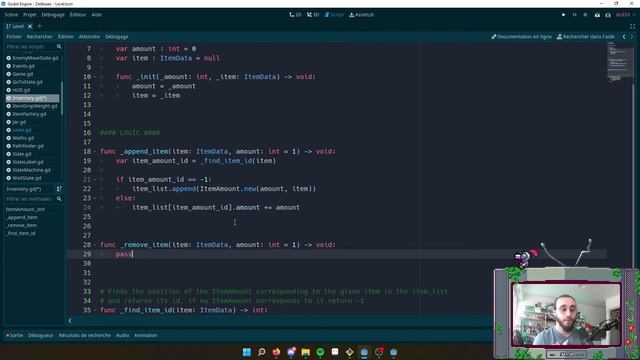This screenshot has height=360, width=640.
Task: Open the Projet menu
Action: (x=29, y=15)
